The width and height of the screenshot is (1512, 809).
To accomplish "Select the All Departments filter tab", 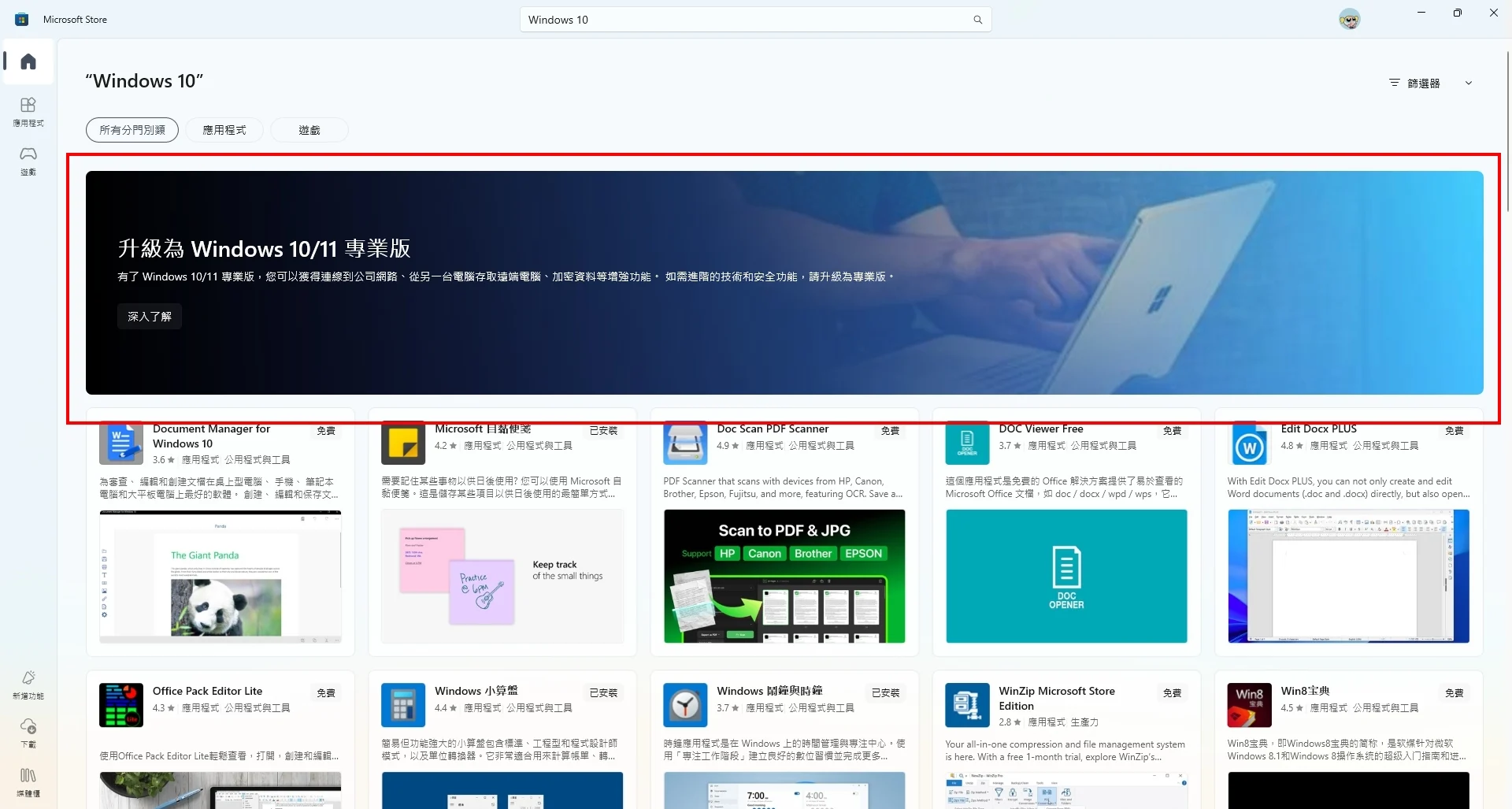I will click(x=132, y=130).
